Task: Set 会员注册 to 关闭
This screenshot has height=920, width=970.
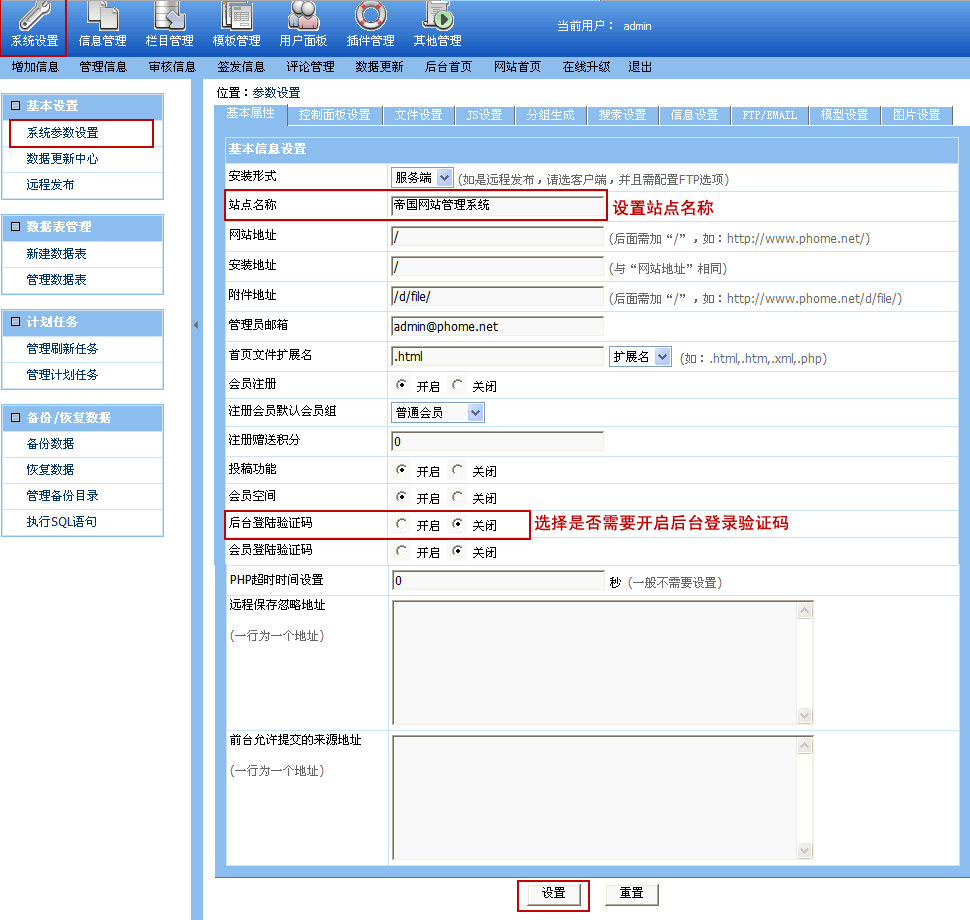Action: click(x=458, y=385)
